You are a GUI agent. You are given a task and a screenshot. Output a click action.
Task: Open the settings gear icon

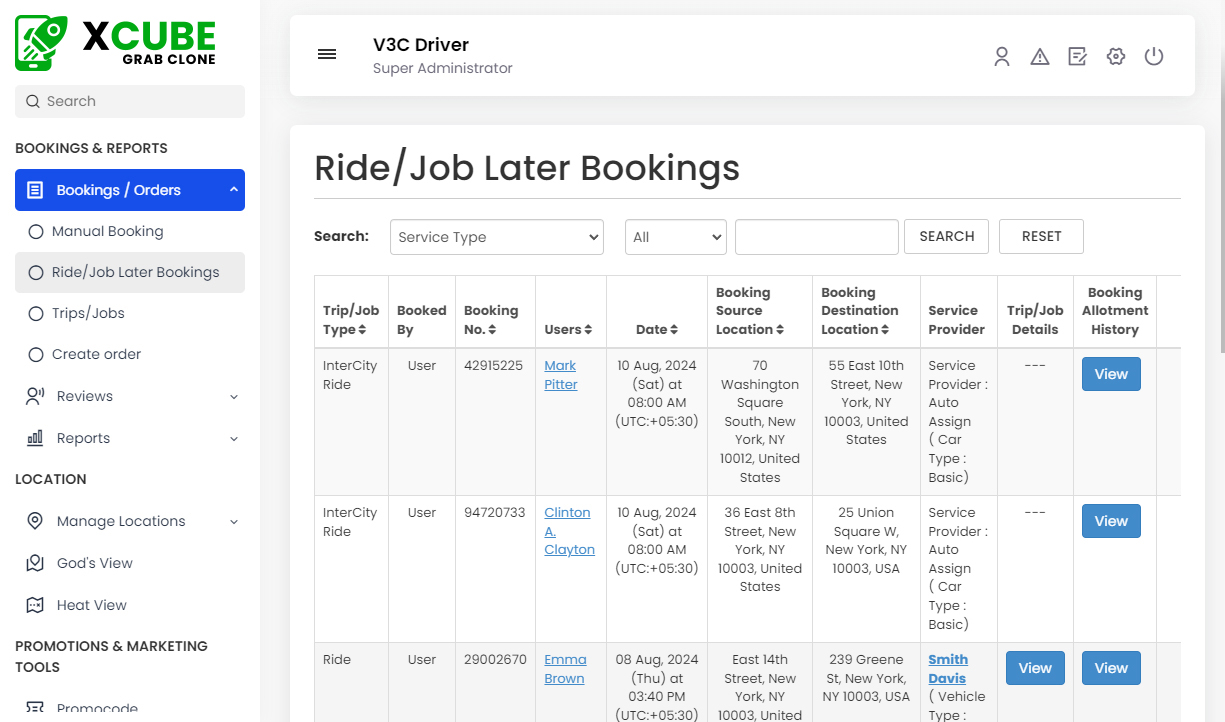click(x=1115, y=56)
